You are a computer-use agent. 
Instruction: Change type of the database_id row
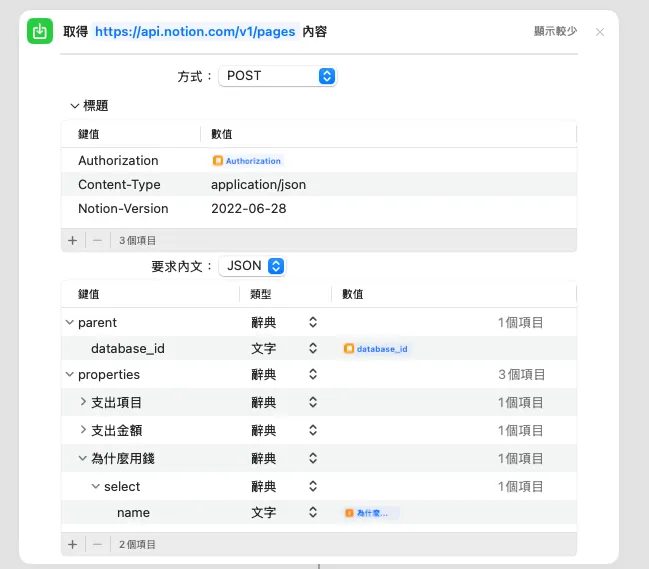click(x=313, y=348)
